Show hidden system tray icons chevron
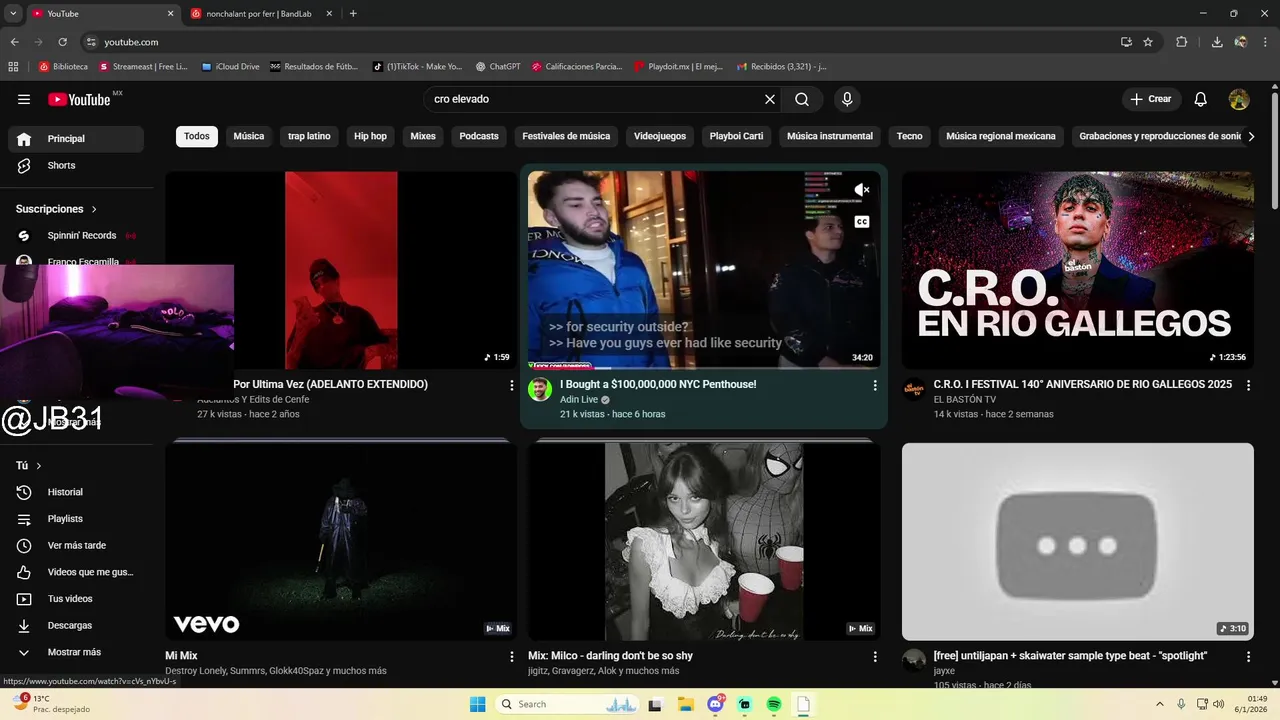Screen dimensions: 1280x720 click(x=1162, y=704)
